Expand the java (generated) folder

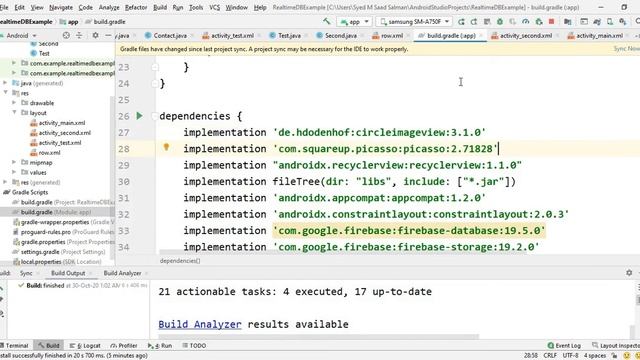[5, 83]
